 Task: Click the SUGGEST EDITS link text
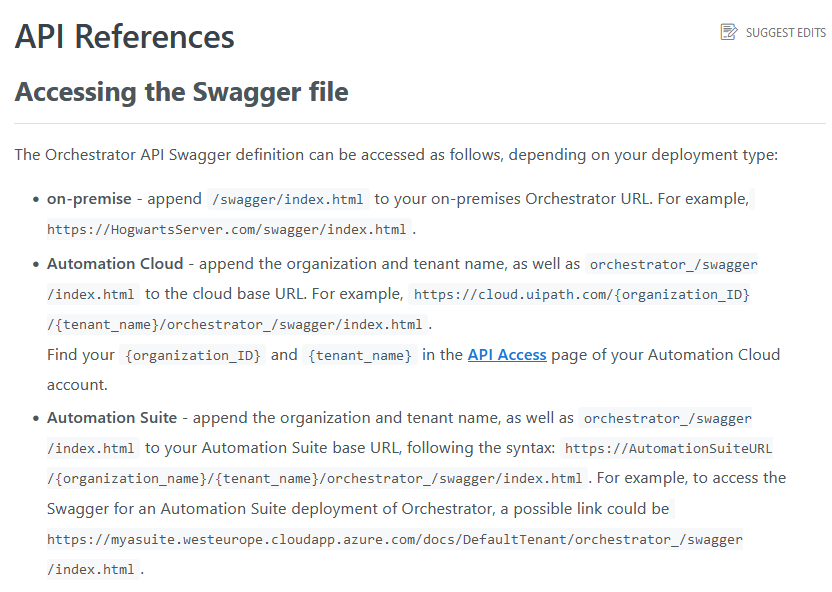click(785, 33)
